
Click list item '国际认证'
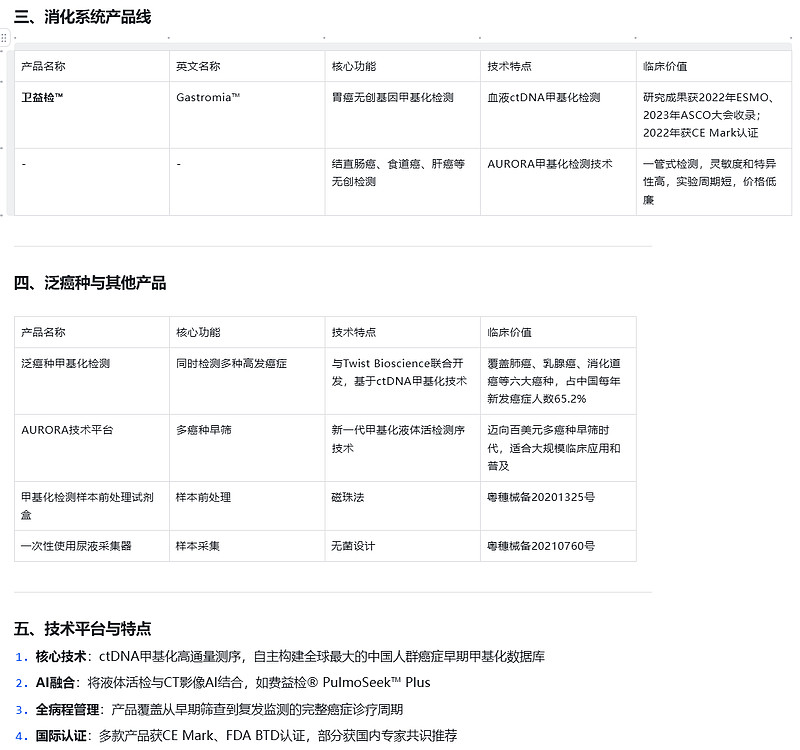tap(236, 736)
